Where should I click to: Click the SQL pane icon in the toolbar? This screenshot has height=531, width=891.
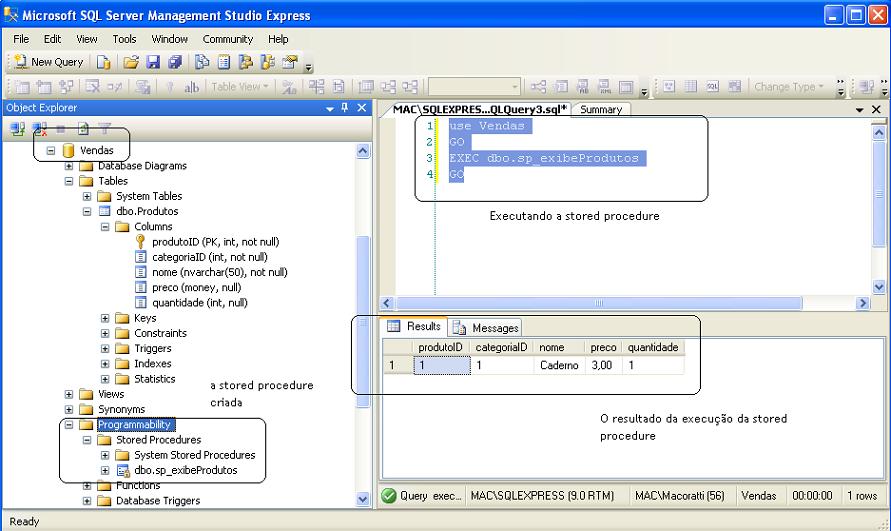[713, 86]
